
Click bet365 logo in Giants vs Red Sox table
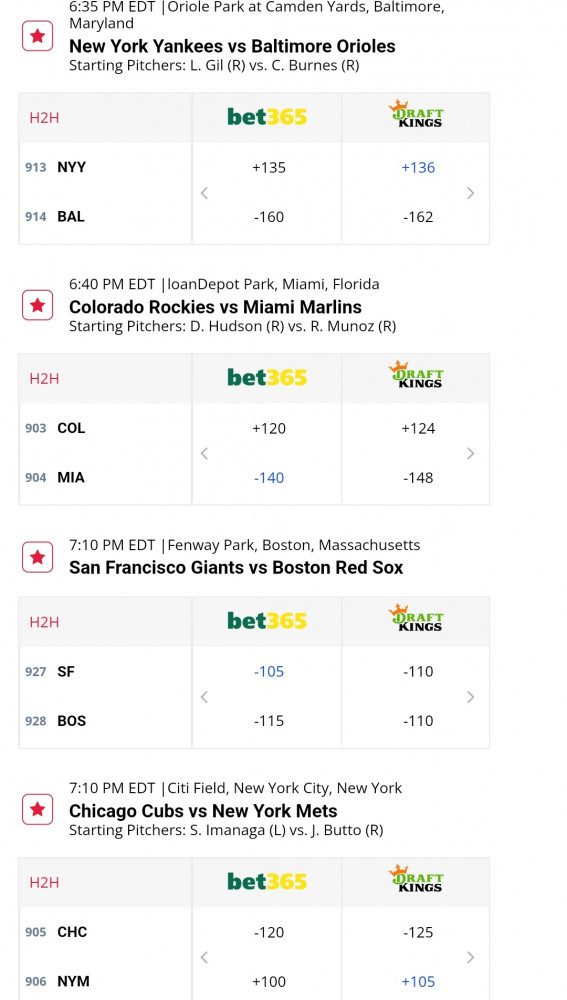[267, 621]
